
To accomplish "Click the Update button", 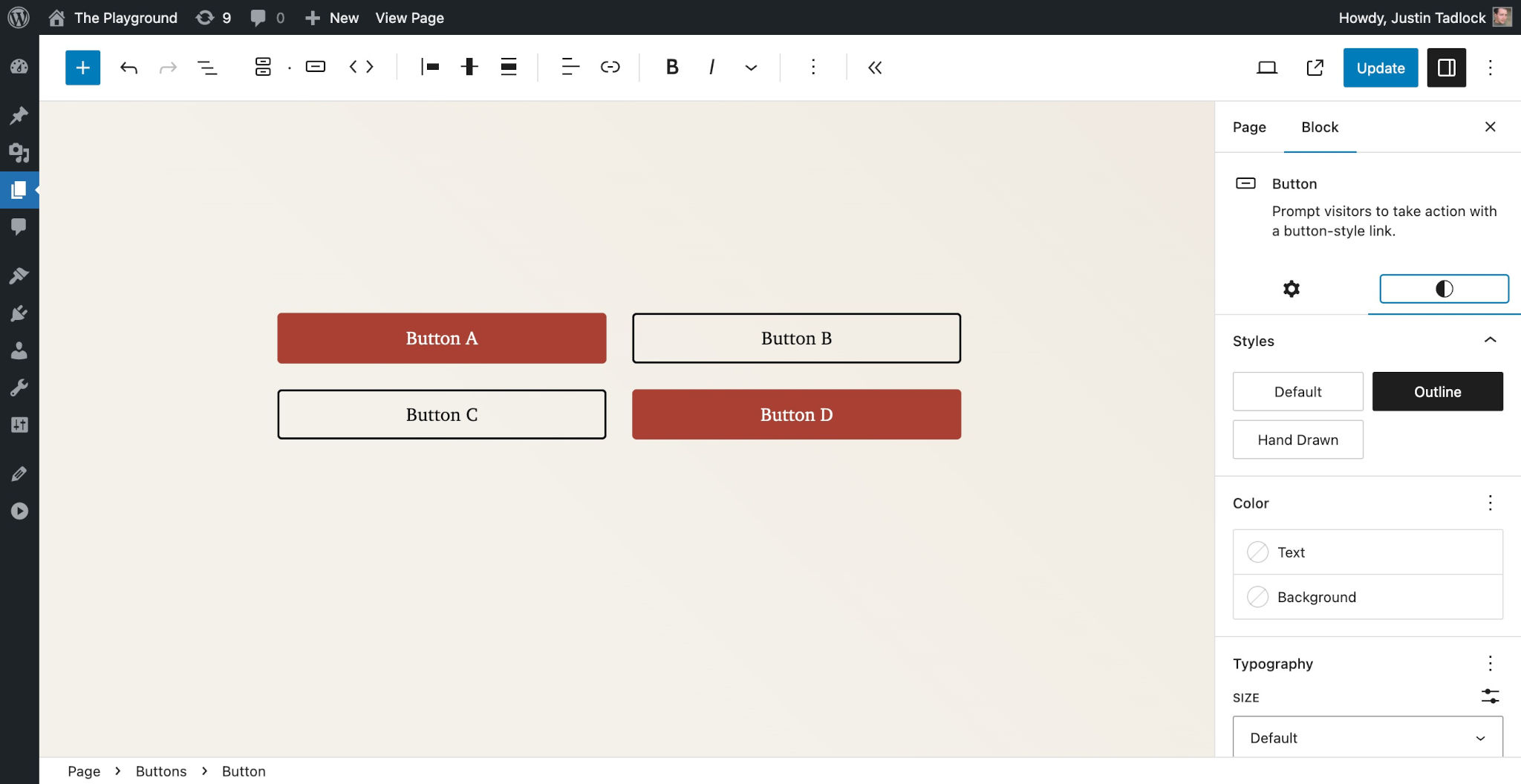I will pos(1380,68).
